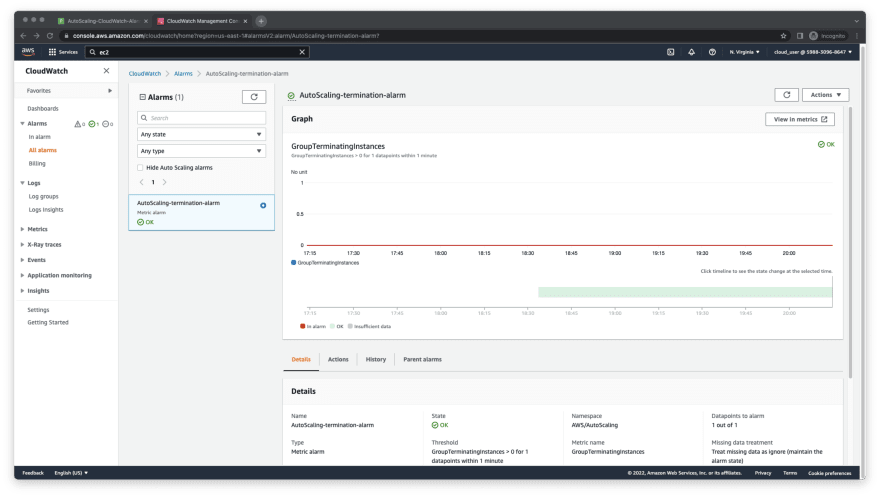Select All alarms in the sidebar

(43, 150)
